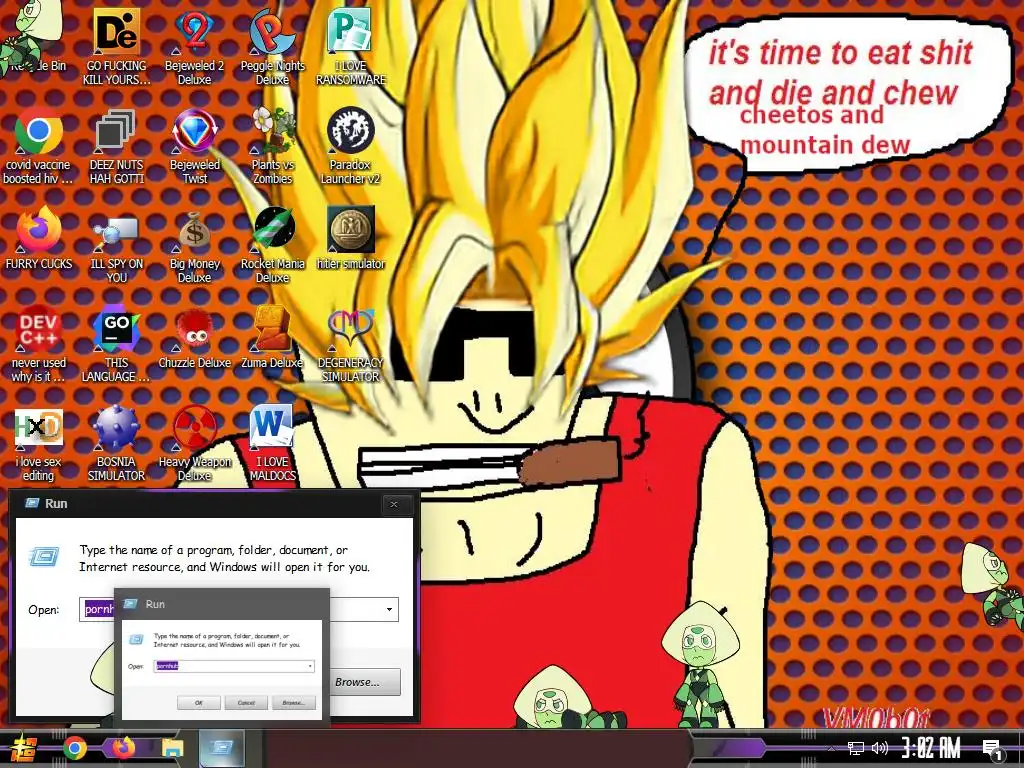The image size is (1024, 768).
Task: Open Bejeweled Twist desktop shortcut
Action: pos(195,145)
